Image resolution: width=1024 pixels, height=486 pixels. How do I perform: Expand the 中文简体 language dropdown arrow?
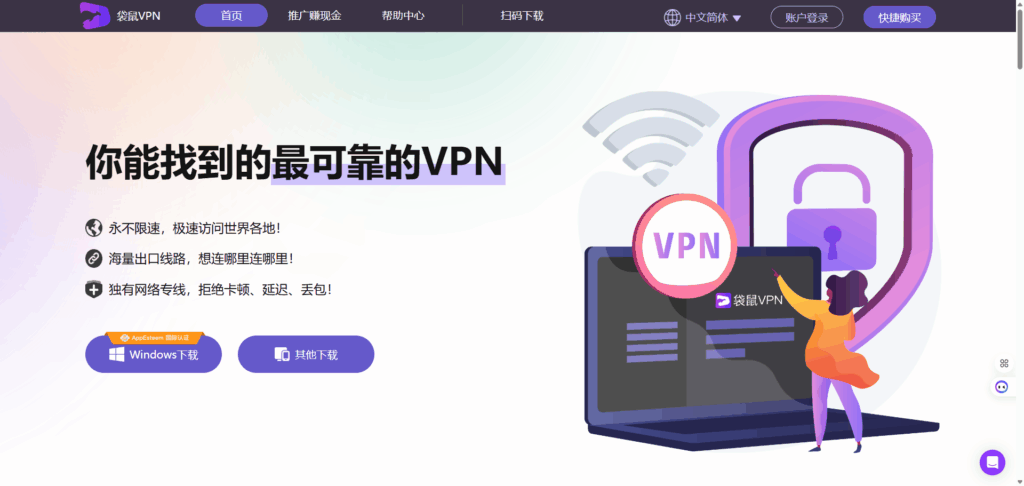pyautogui.click(x=737, y=18)
